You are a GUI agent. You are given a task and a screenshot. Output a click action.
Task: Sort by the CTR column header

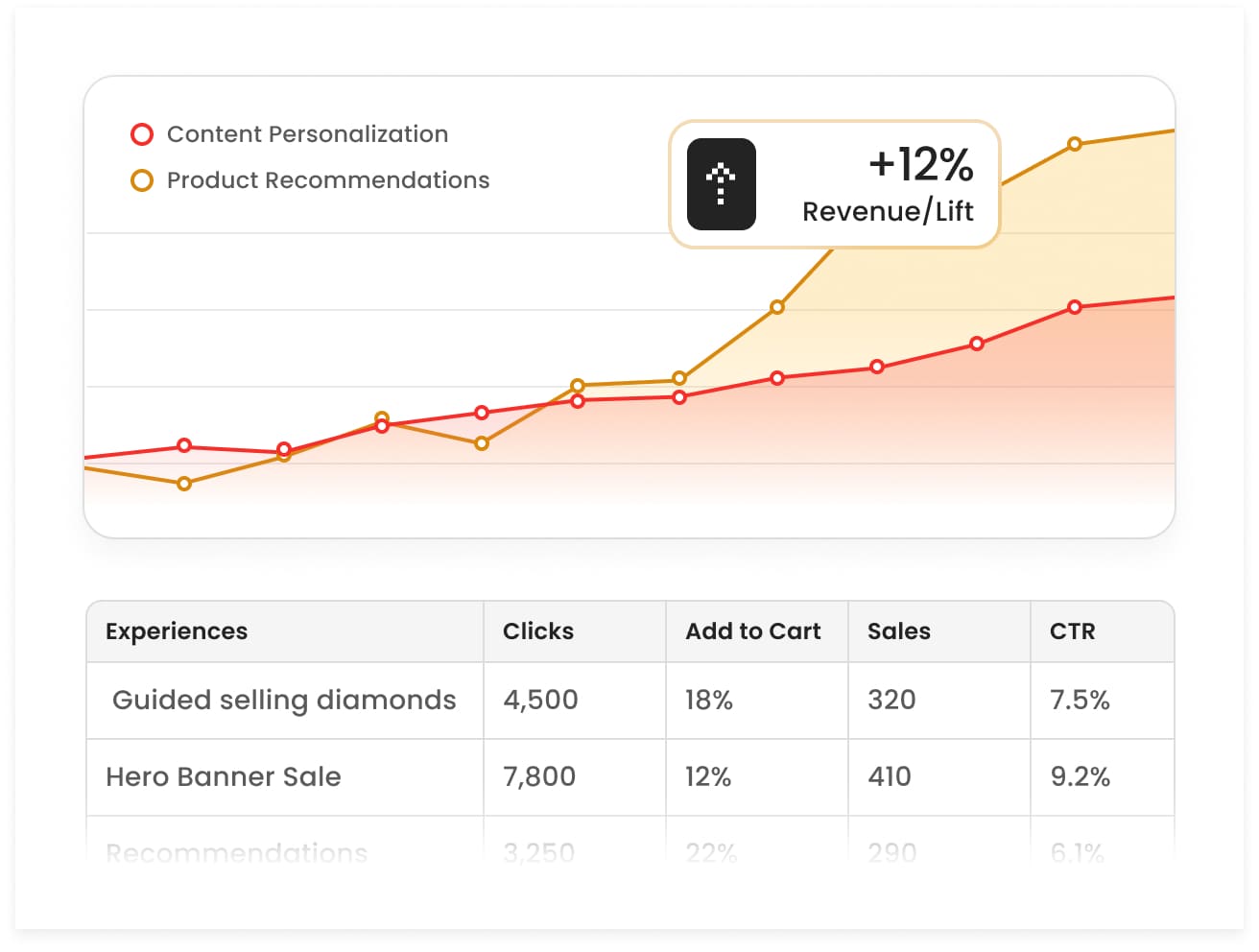[x=1073, y=631]
